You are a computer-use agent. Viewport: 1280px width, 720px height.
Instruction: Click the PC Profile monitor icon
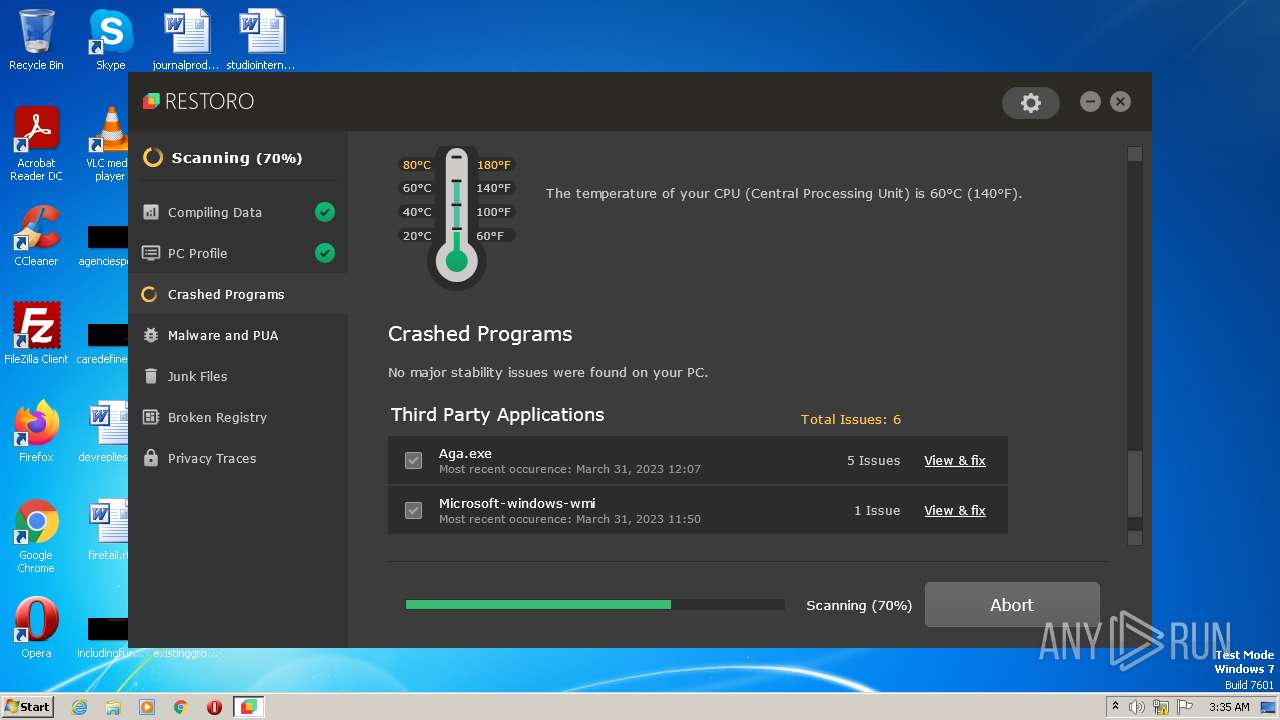pyautogui.click(x=151, y=253)
